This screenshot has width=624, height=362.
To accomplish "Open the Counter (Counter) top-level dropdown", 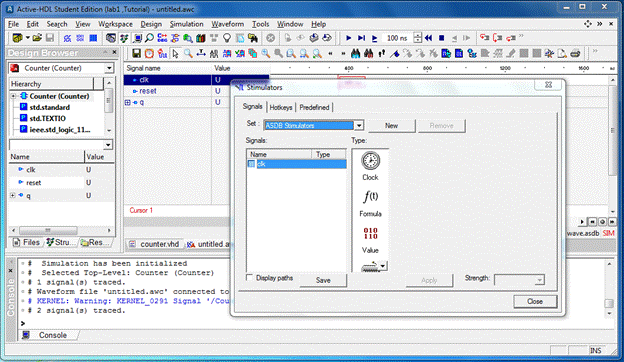I will coord(109,68).
